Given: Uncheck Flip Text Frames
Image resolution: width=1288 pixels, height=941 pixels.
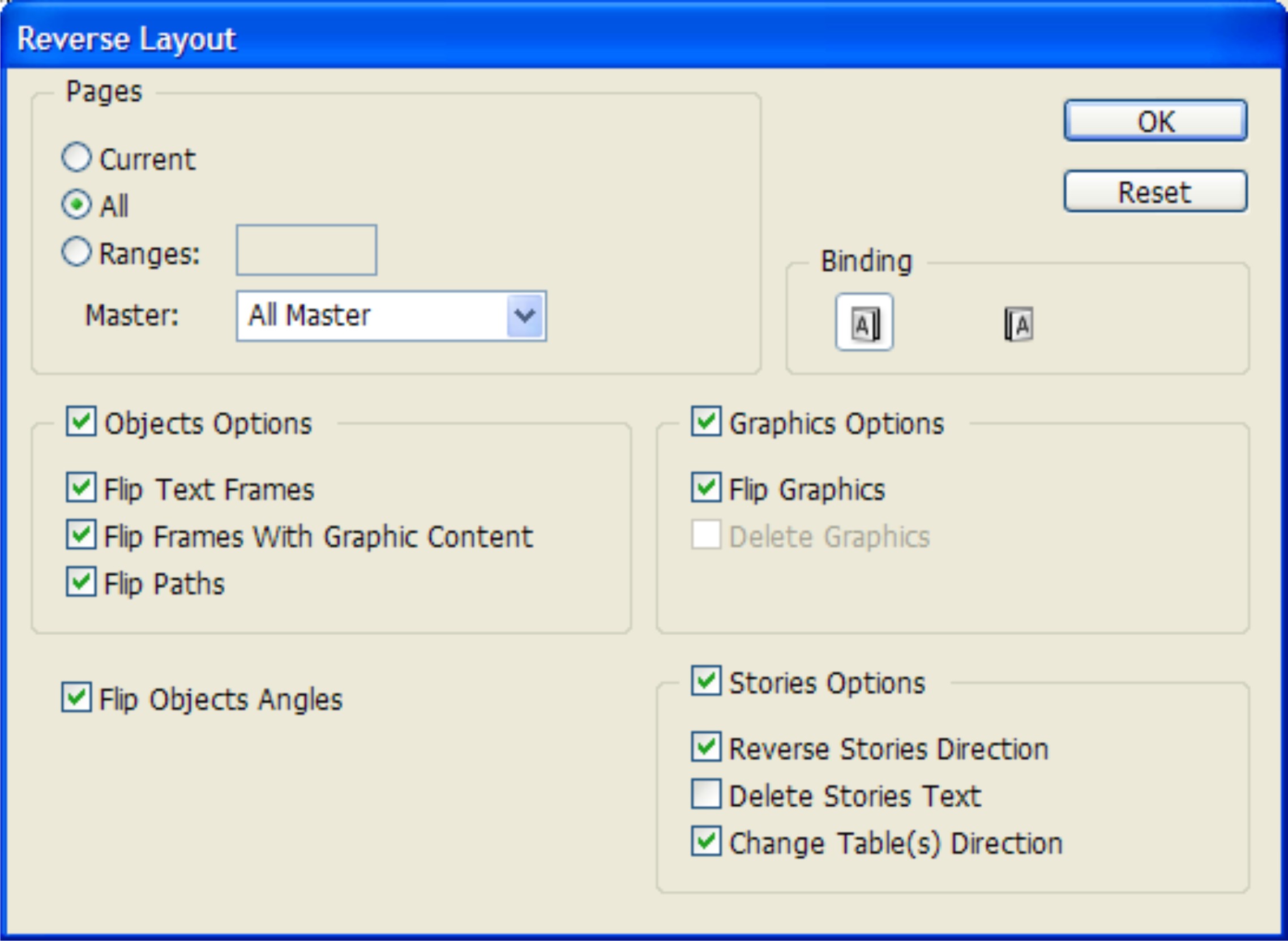Looking at the screenshot, I should [x=81, y=487].
